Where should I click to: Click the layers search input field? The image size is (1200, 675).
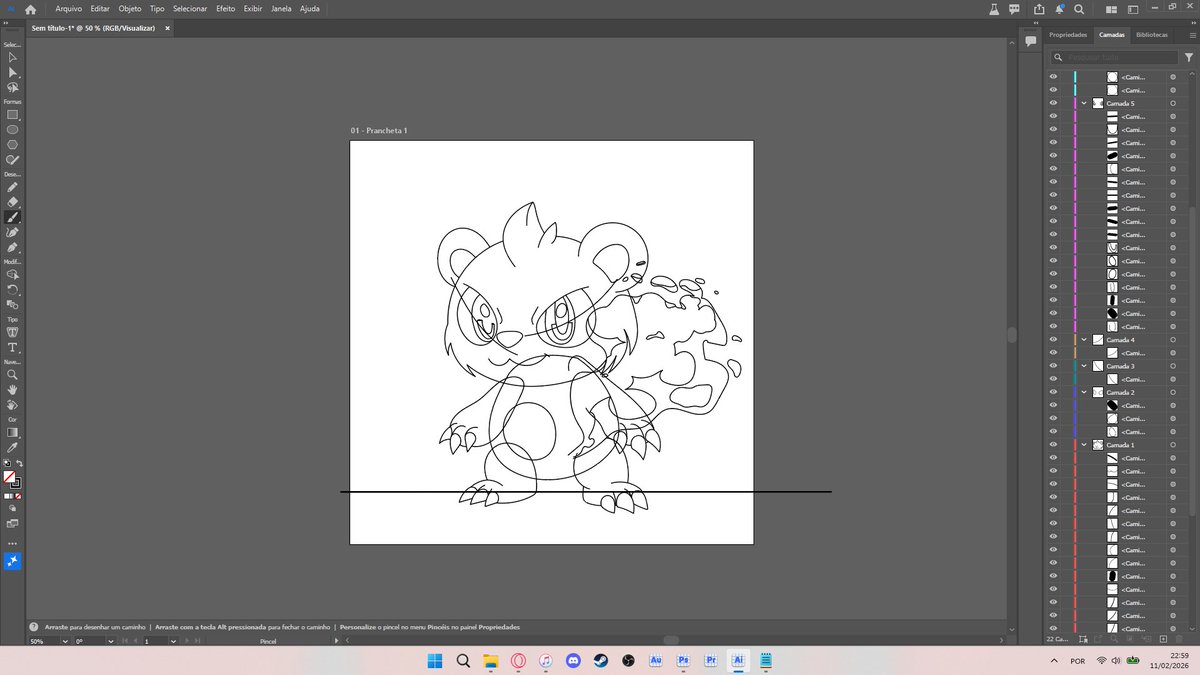(x=1114, y=58)
